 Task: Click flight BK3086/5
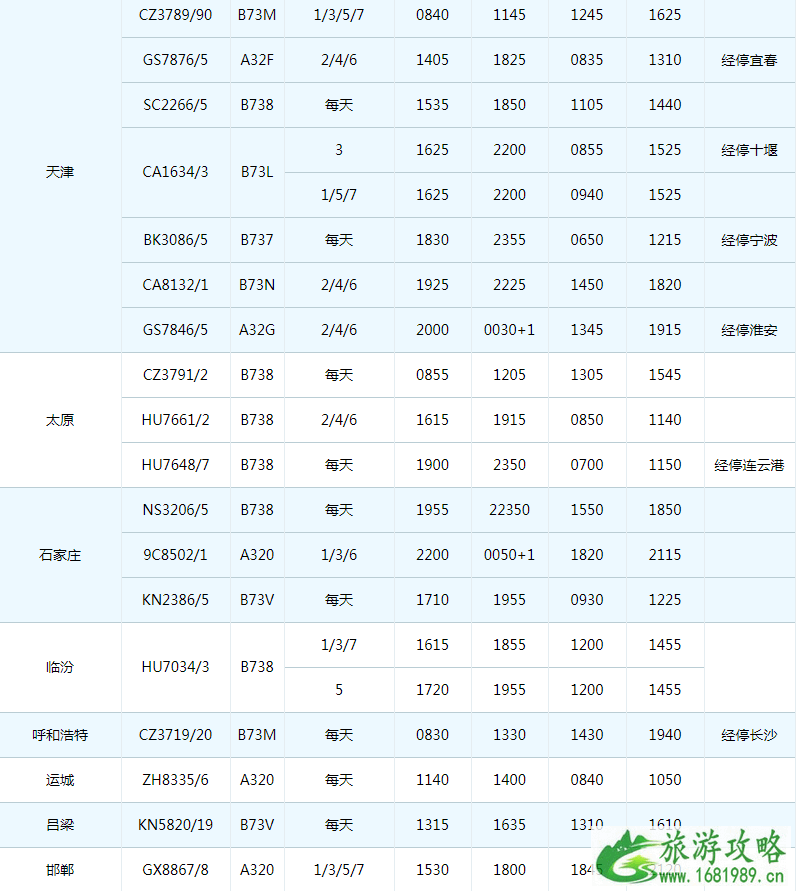tap(175, 240)
